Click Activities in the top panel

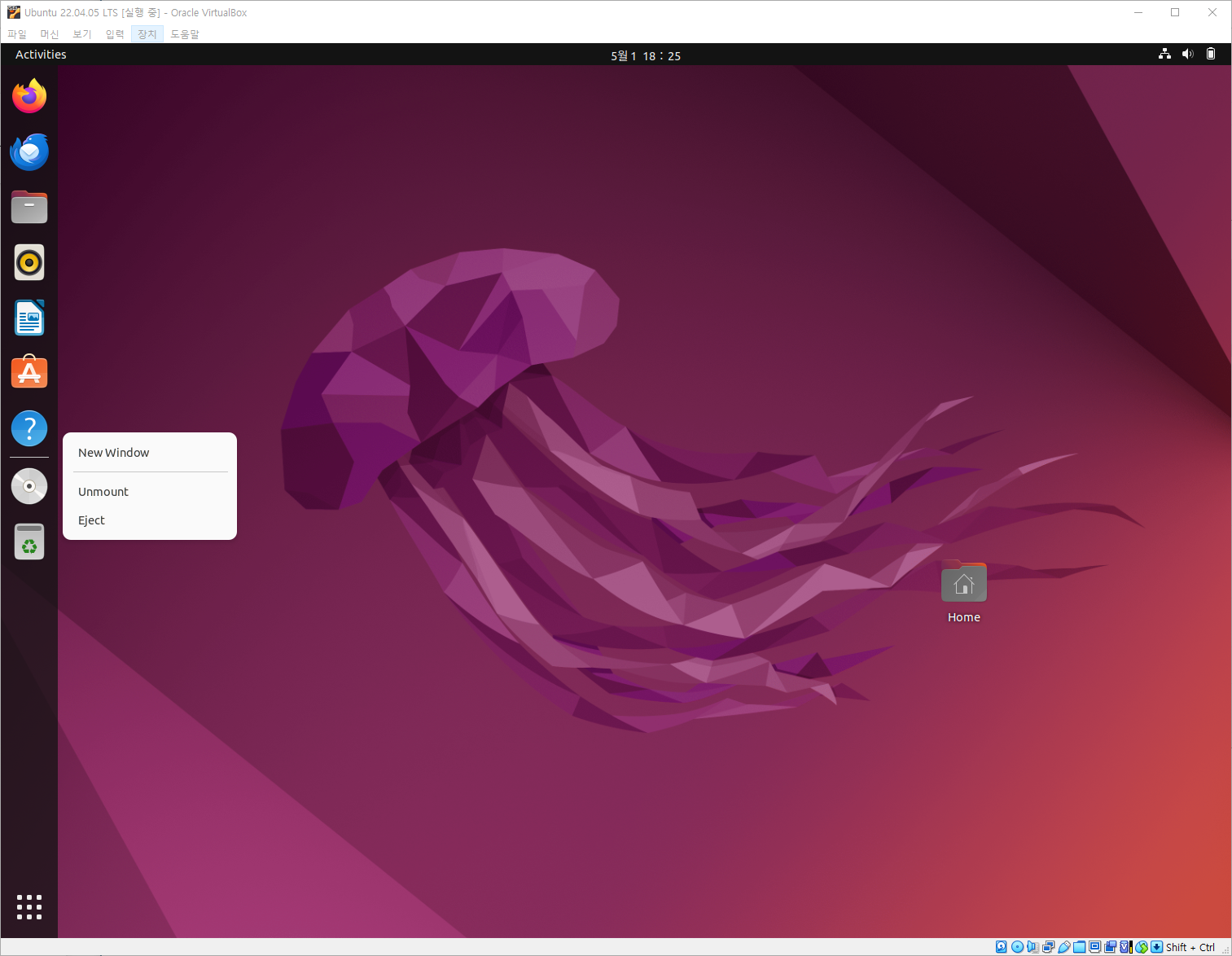[41, 55]
